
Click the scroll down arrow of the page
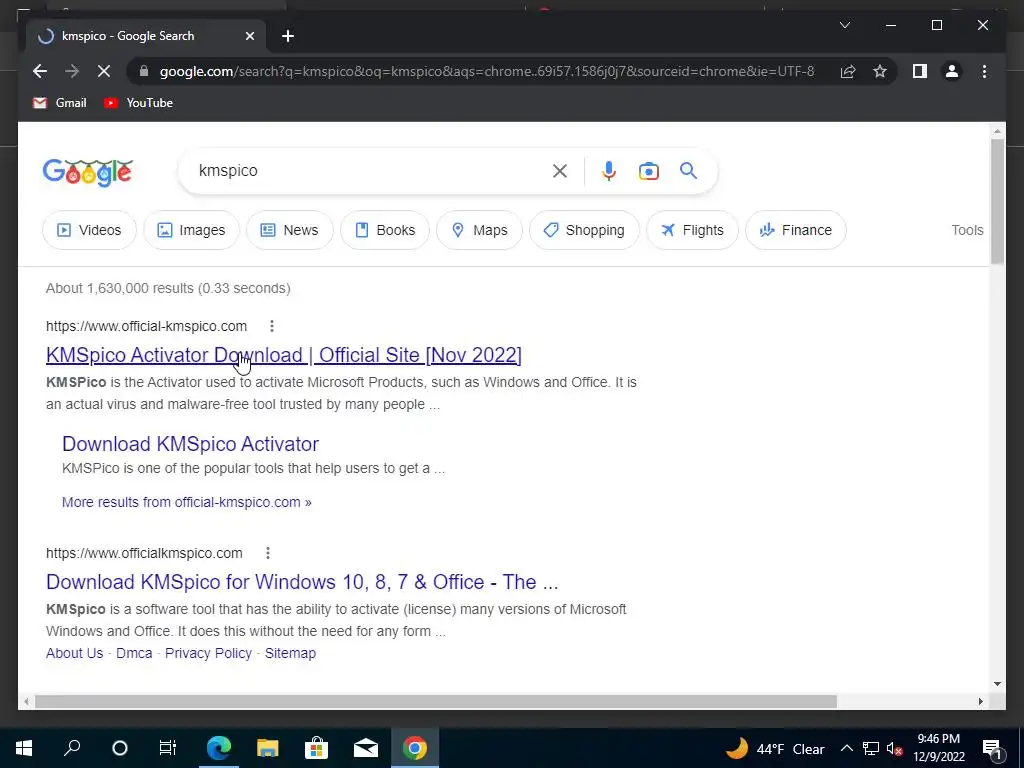tap(997, 684)
